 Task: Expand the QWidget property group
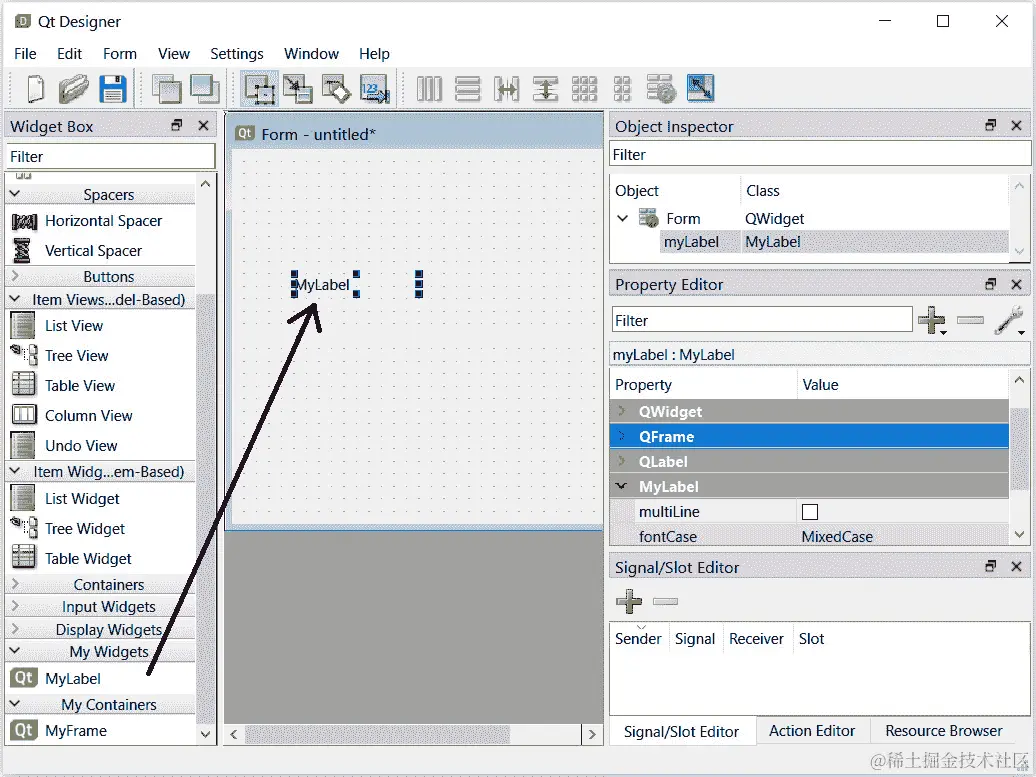[622, 411]
